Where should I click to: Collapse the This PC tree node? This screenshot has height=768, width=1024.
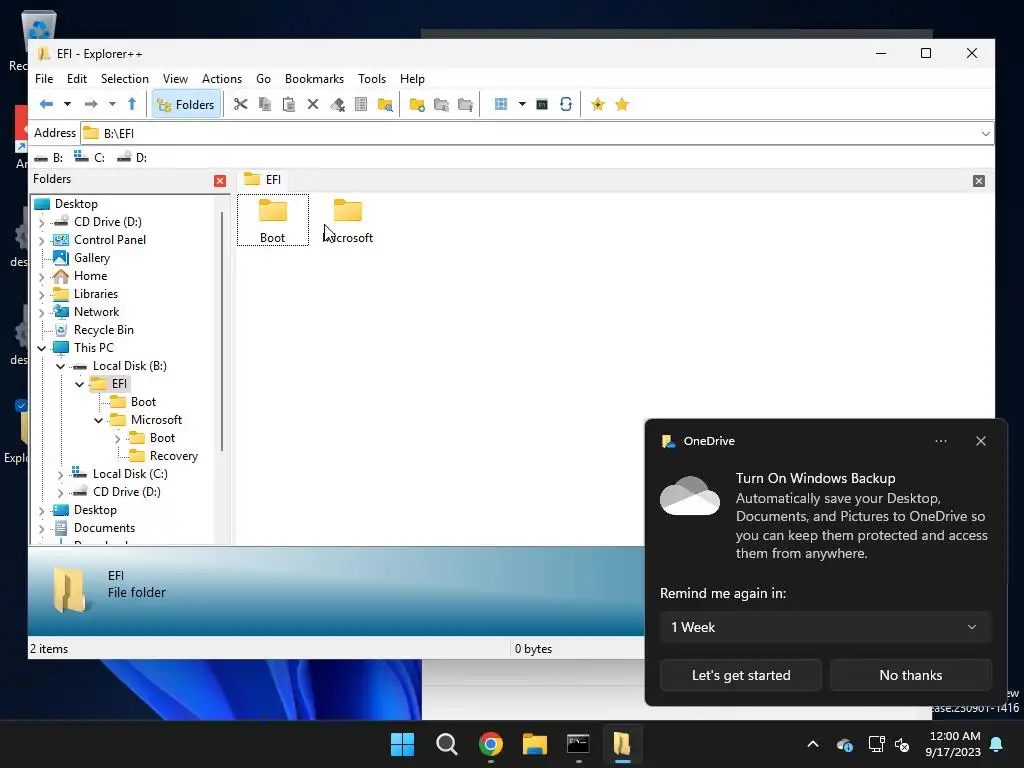[41, 348]
